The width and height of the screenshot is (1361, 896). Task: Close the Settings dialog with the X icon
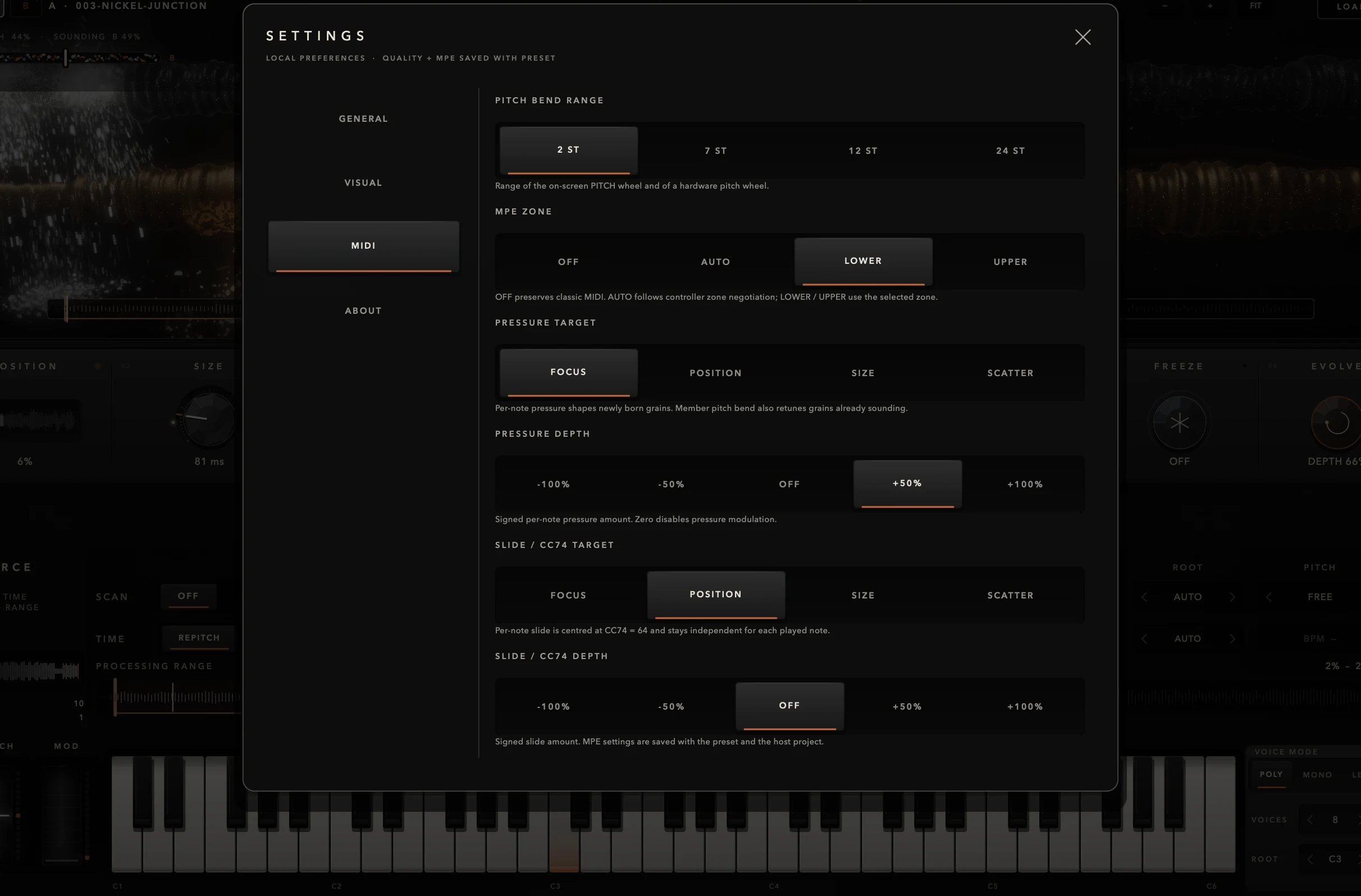tap(1082, 37)
